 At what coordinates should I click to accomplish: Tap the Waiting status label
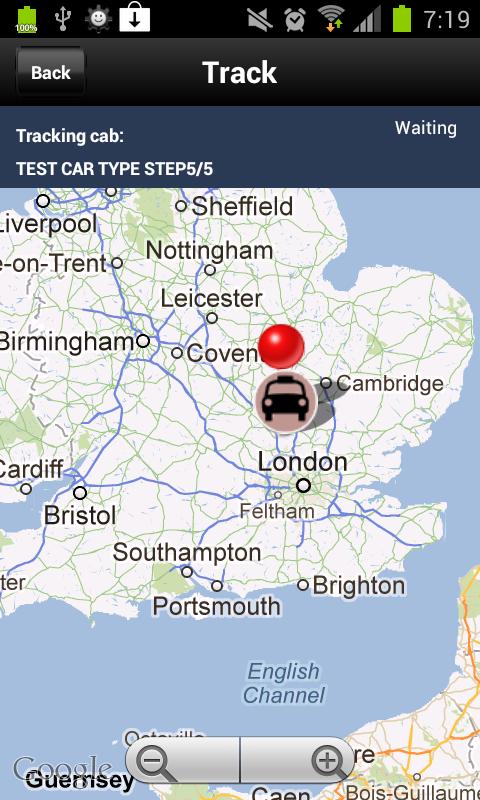(x=425, y=128)
